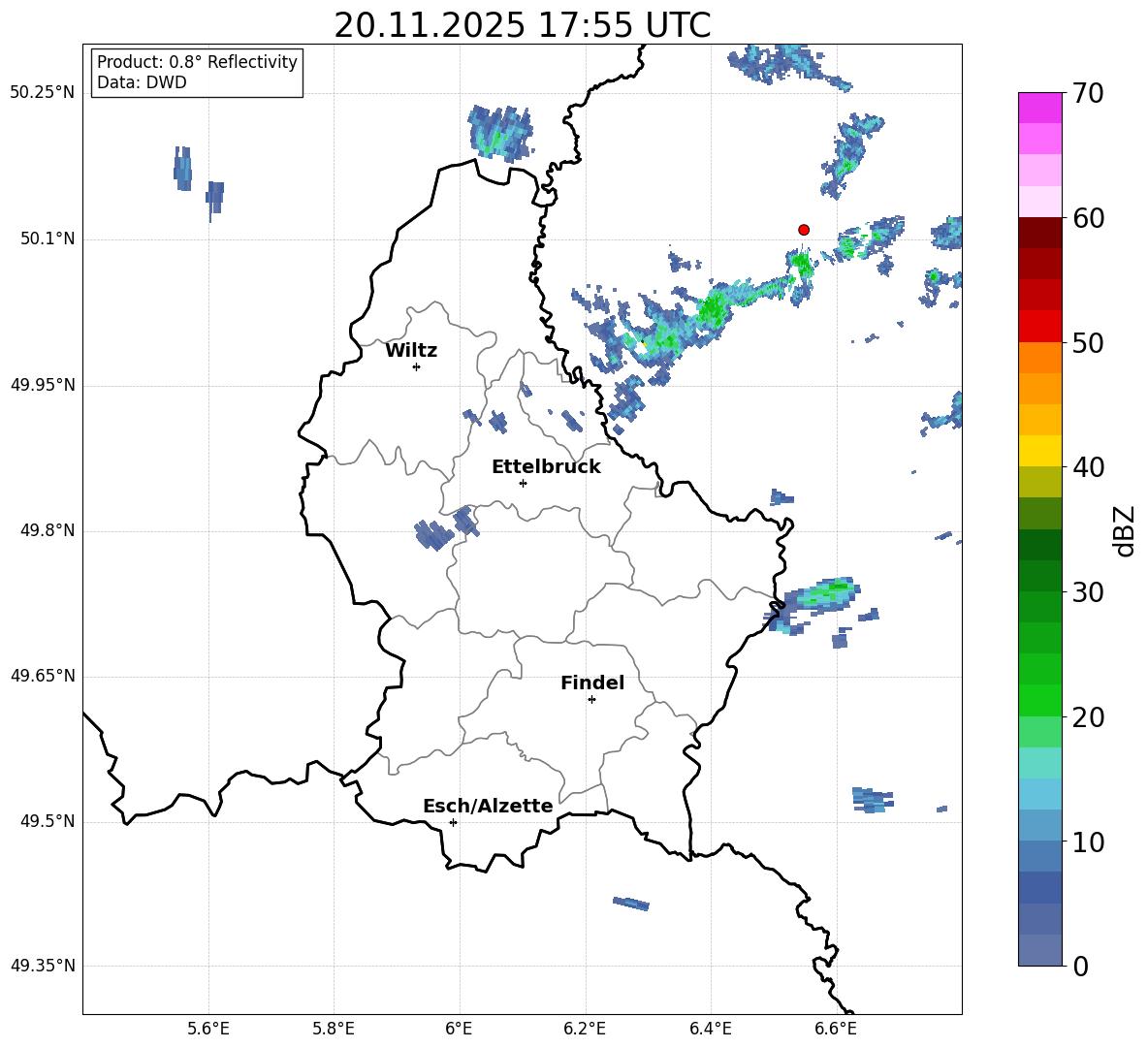Click the red radar site marker dot
The width and height of the screenshot is (1148, 1048).
click(804, 230)
